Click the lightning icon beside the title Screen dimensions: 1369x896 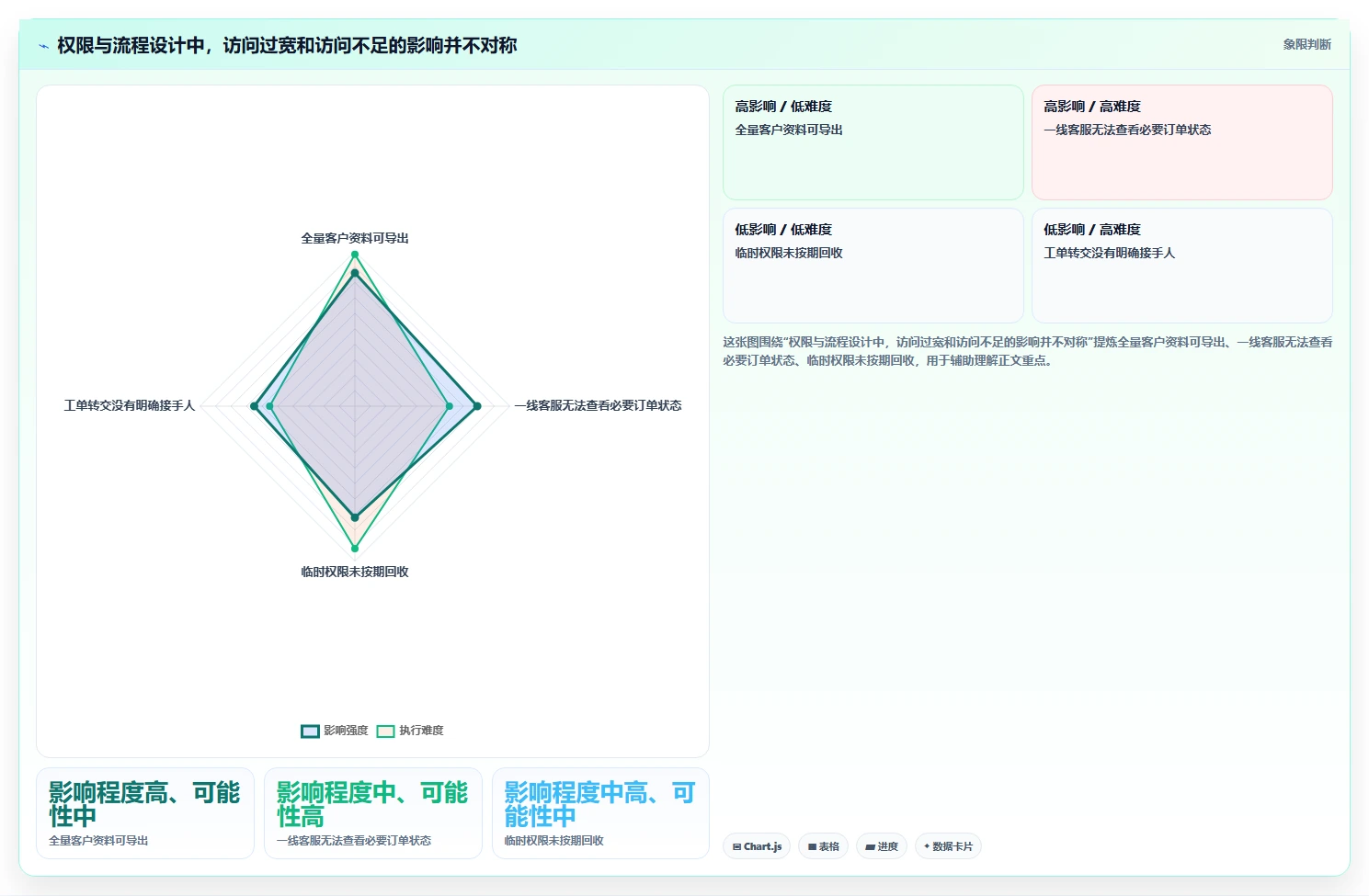43,46
